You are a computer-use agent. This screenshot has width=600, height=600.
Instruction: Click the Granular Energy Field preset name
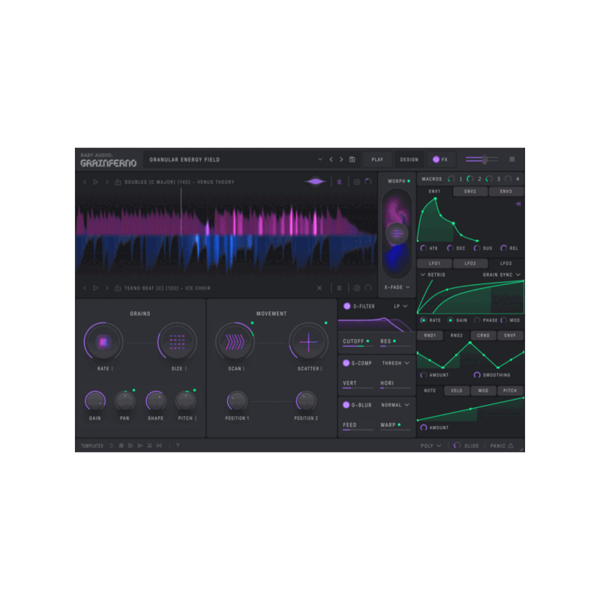pyautogui.click(x=184, y=160)
